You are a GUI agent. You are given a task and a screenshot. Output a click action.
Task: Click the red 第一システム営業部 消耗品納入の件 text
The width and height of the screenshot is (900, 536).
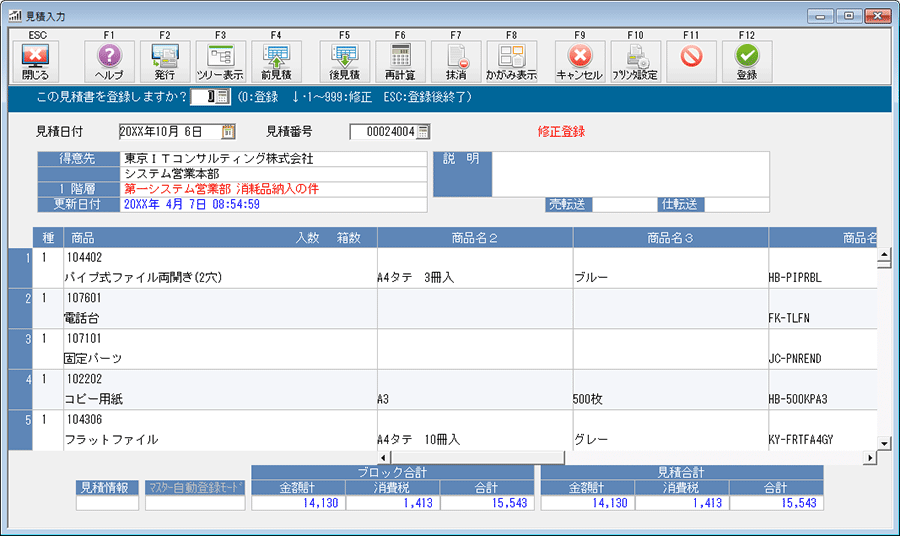pos(222,189)
